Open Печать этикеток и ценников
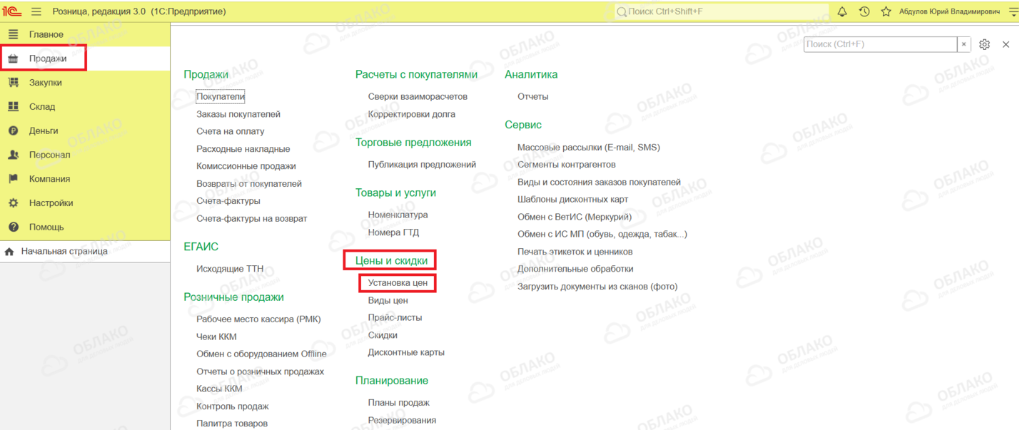Screen dimensions: 1019x430 (x=575, y=251)
